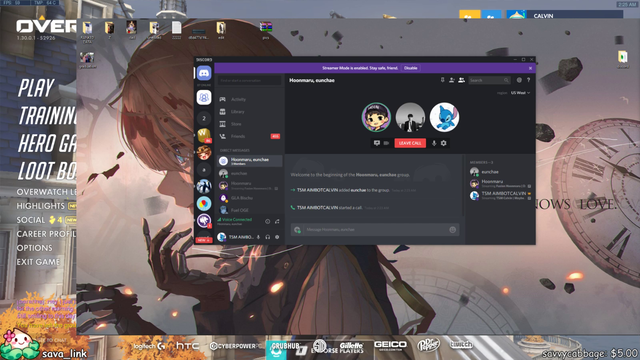Viewport: 640px width, 360px height.
Task: Expand the server folder labeled 2
Action: [x=204, y=118]
